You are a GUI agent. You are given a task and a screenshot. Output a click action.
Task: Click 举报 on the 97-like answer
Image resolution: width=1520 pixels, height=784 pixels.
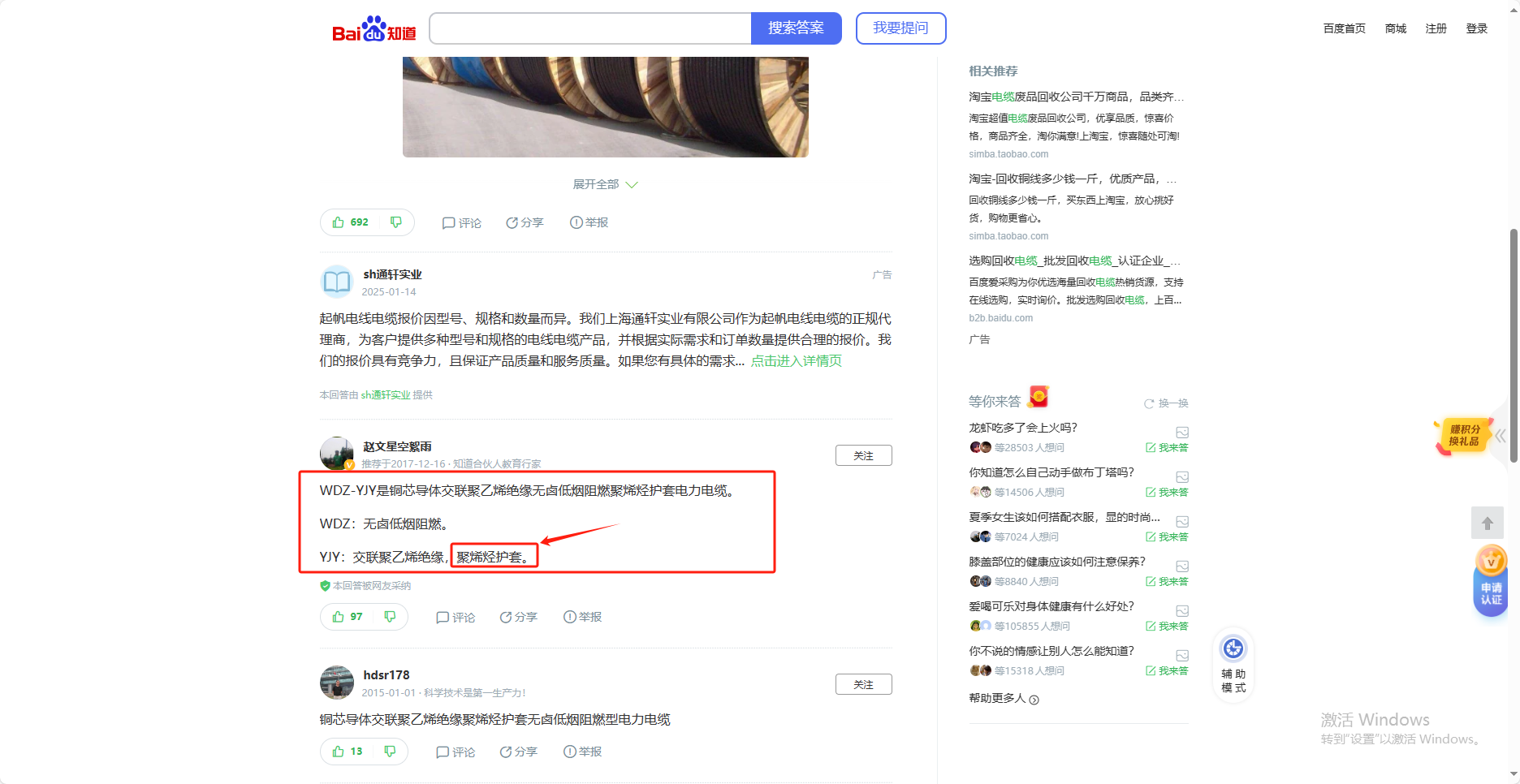[582, 618]
